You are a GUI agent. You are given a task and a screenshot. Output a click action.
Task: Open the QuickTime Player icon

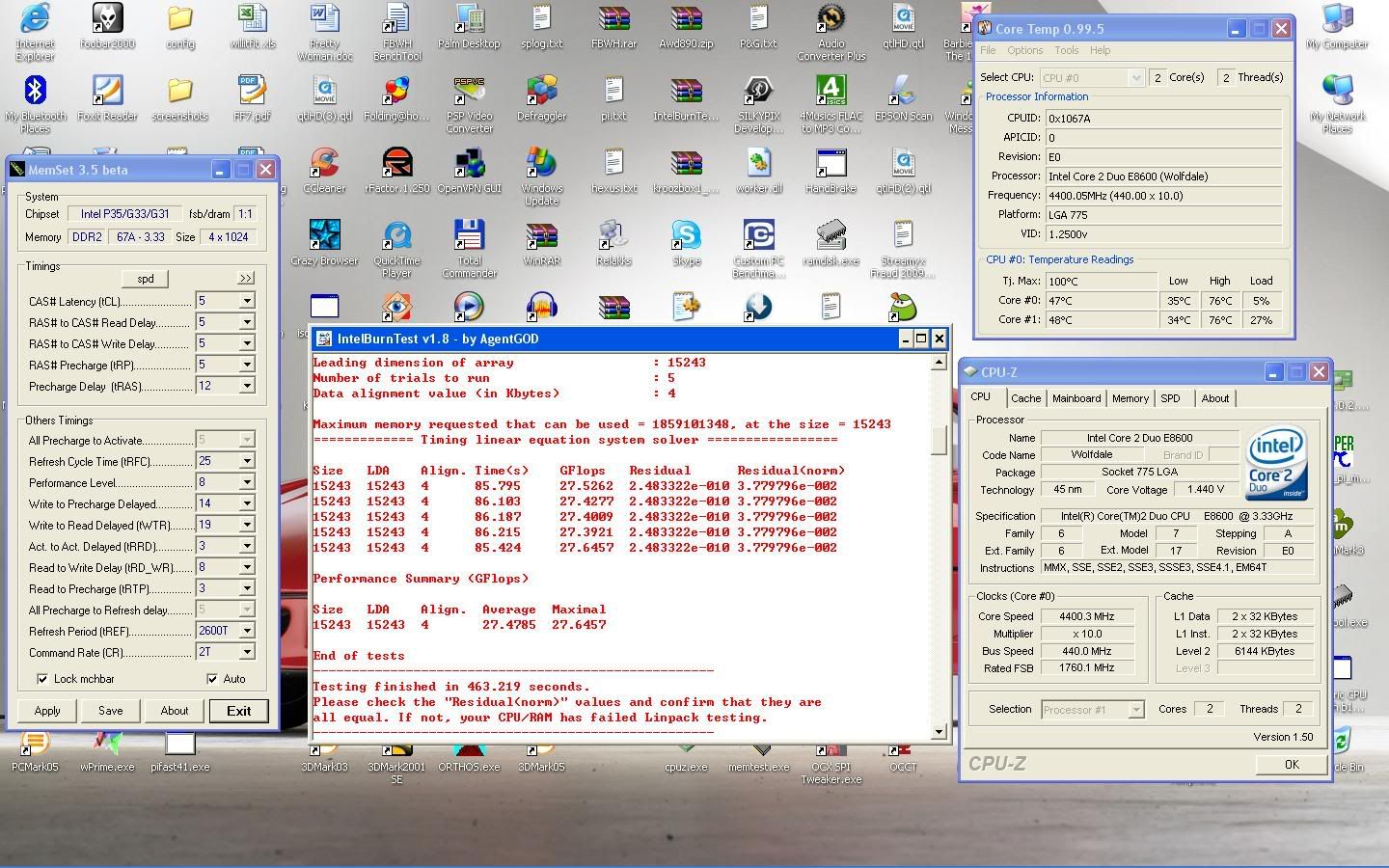(396, 236)
